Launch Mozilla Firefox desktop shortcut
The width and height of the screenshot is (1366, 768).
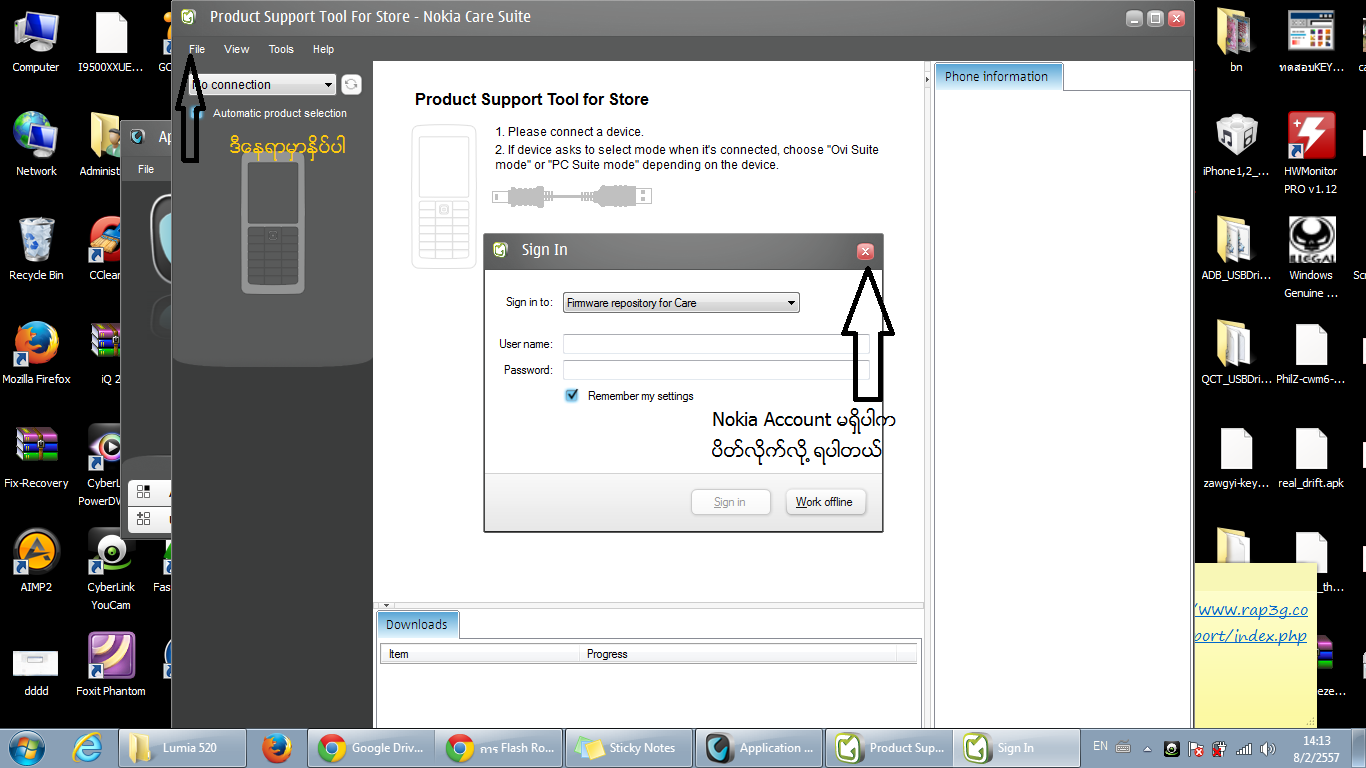36,353
